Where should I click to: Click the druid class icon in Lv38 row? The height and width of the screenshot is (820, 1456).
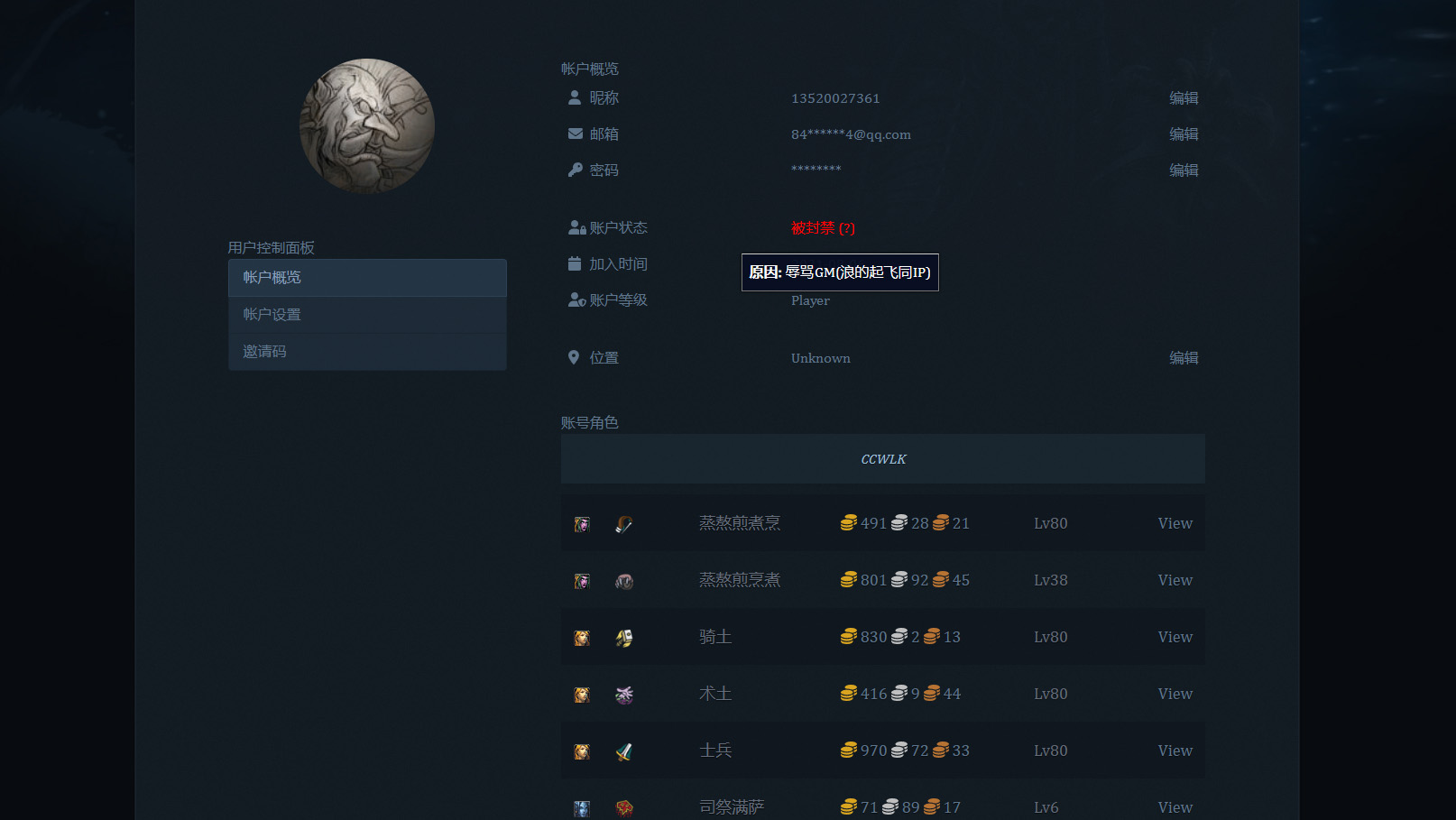(x=623, y=581)
